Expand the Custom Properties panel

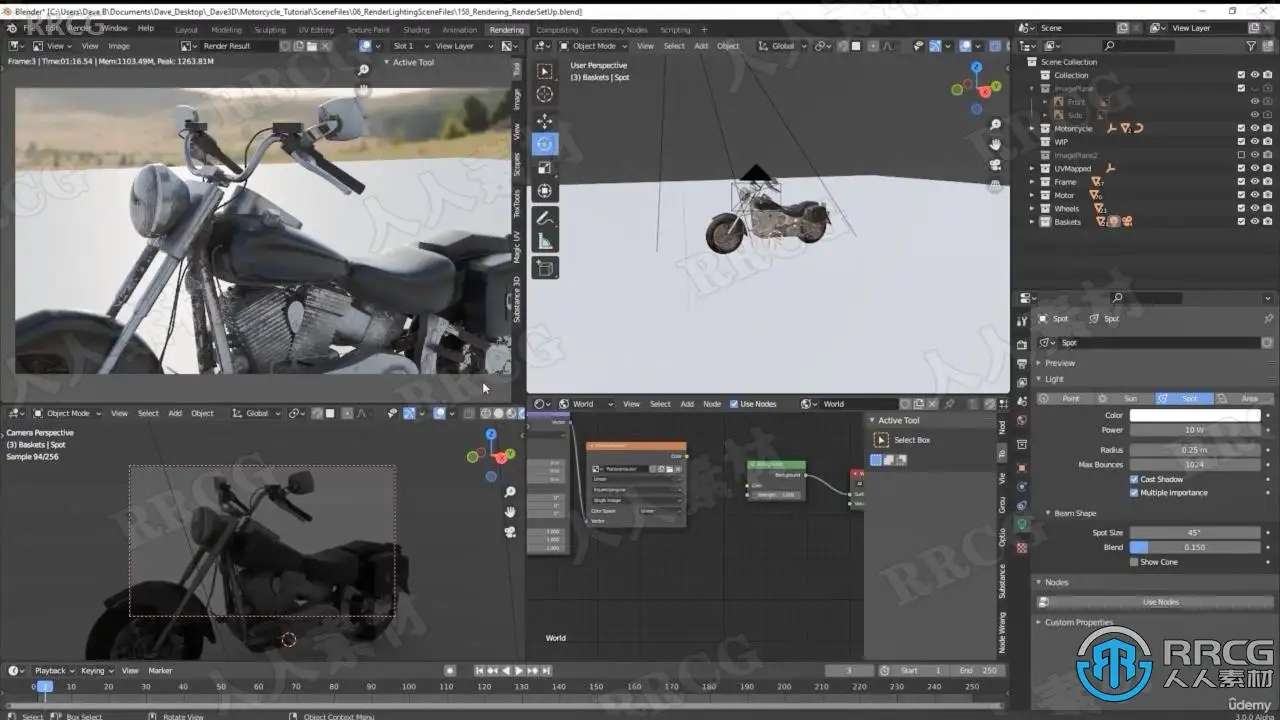click(x=1078, y=622)
